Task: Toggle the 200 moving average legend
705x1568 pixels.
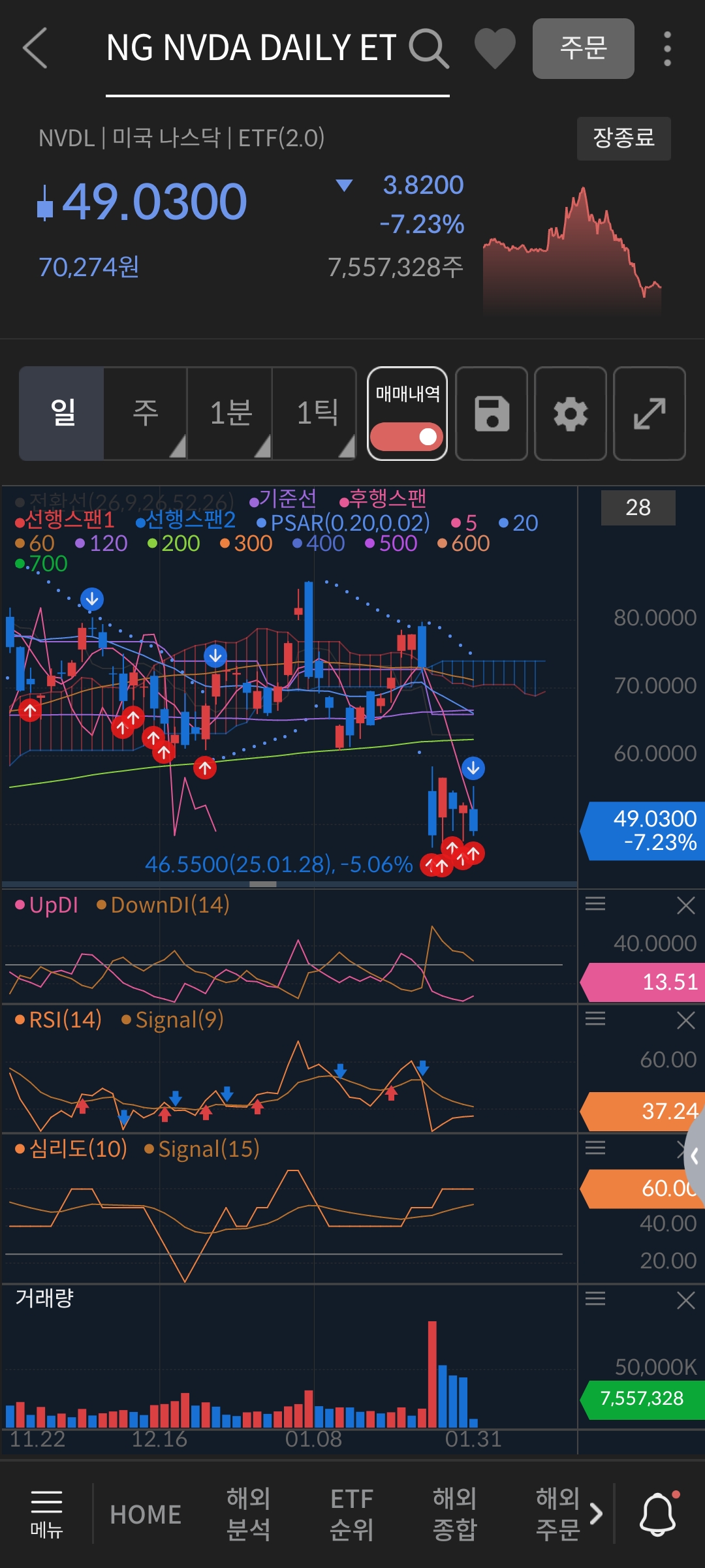Action: (174, 543)
